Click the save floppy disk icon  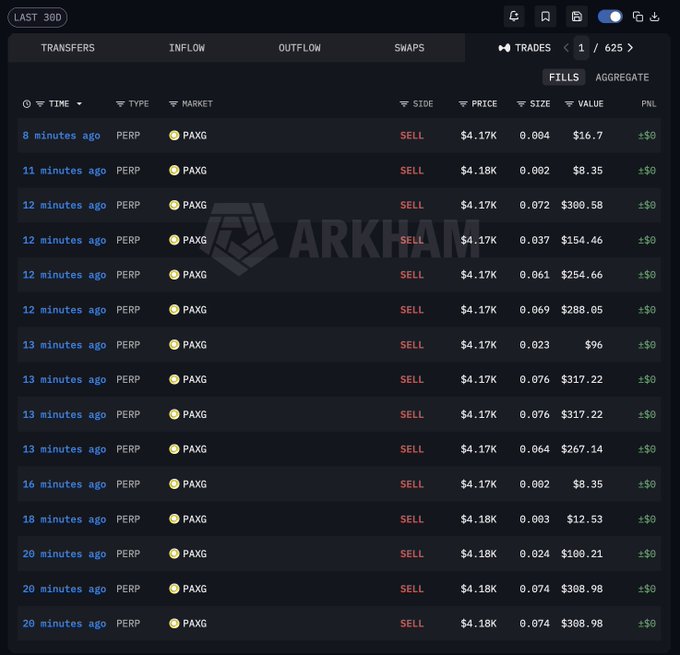[x=577, y=17]
